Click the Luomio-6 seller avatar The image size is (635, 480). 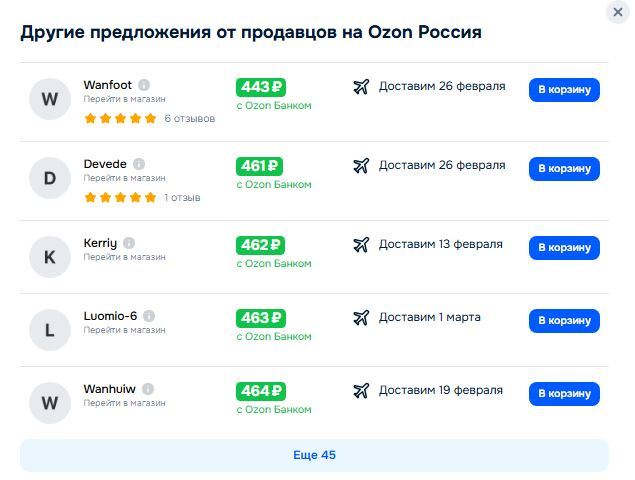[x=50, y=330]
